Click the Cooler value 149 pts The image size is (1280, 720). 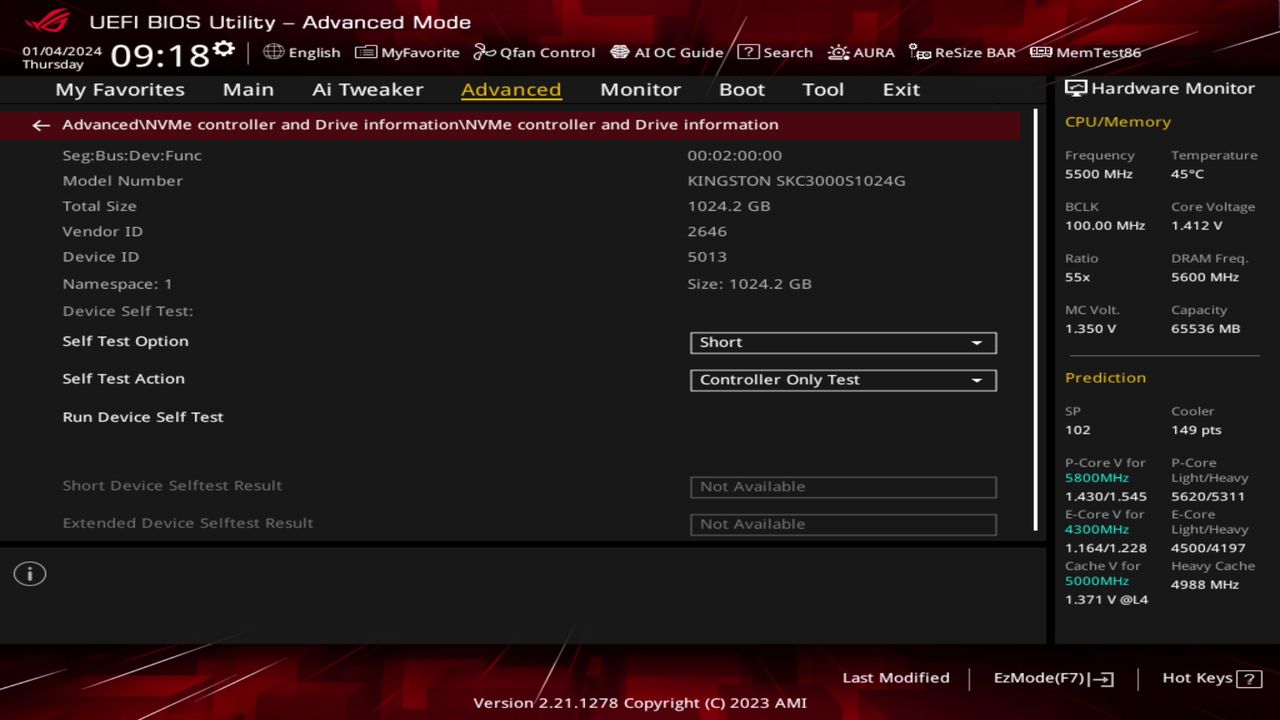click(x=1196, y=430)
